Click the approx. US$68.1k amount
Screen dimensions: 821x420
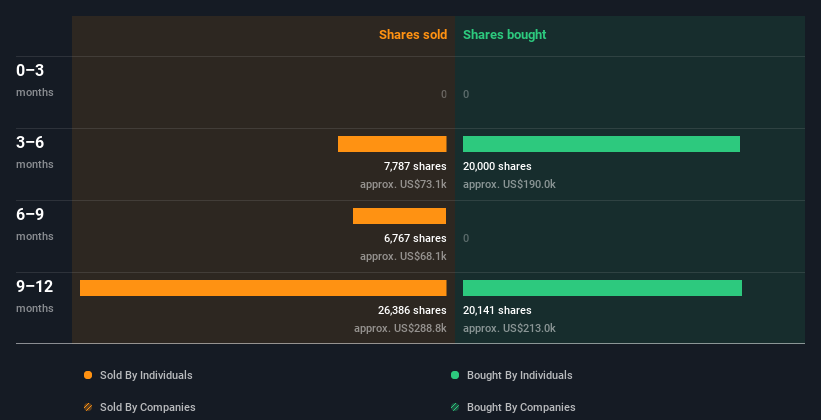pos(403,257)
